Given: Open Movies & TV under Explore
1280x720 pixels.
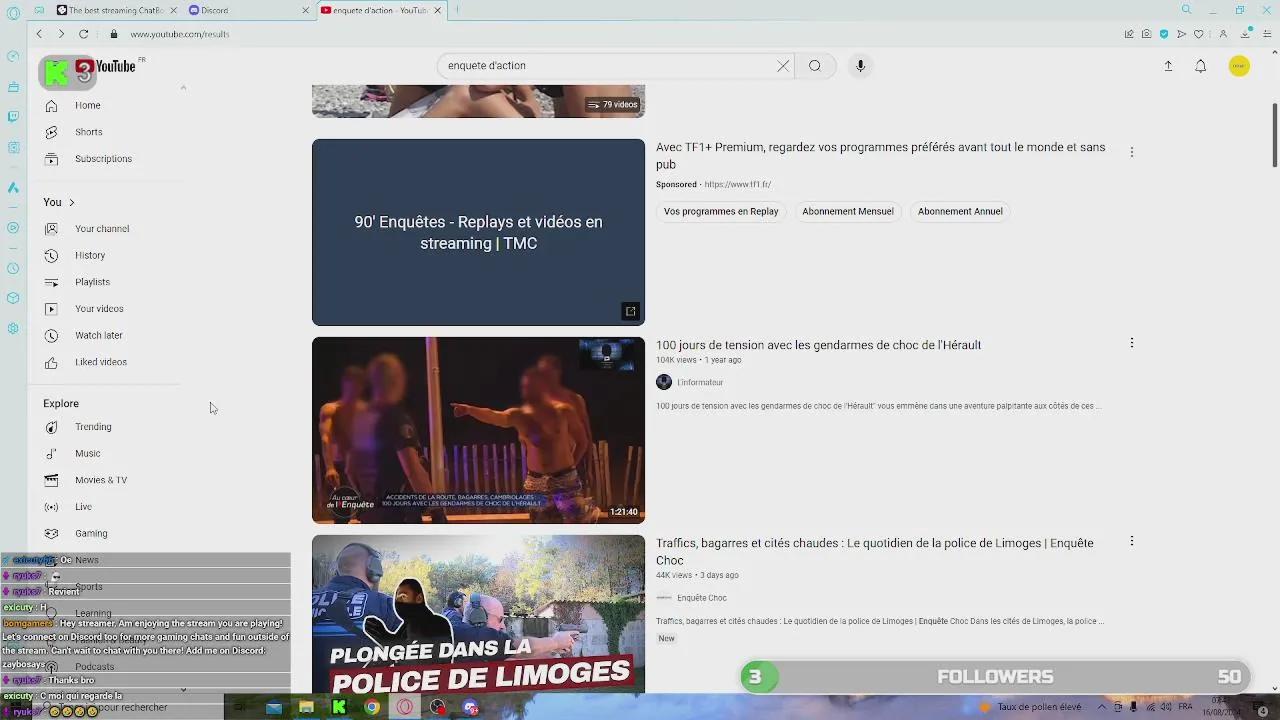Looking at the screenshot, I should click(x=100, y=480).
